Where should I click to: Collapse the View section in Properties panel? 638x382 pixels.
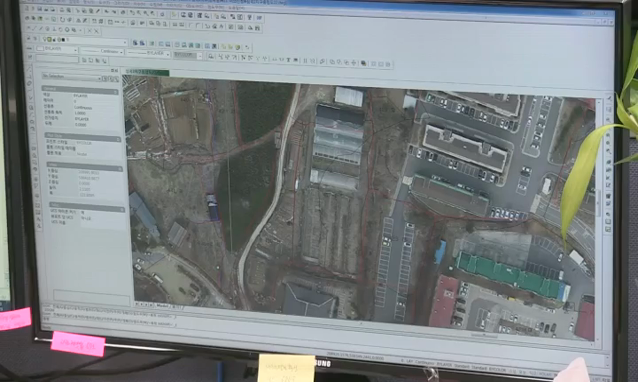point(120,169)
